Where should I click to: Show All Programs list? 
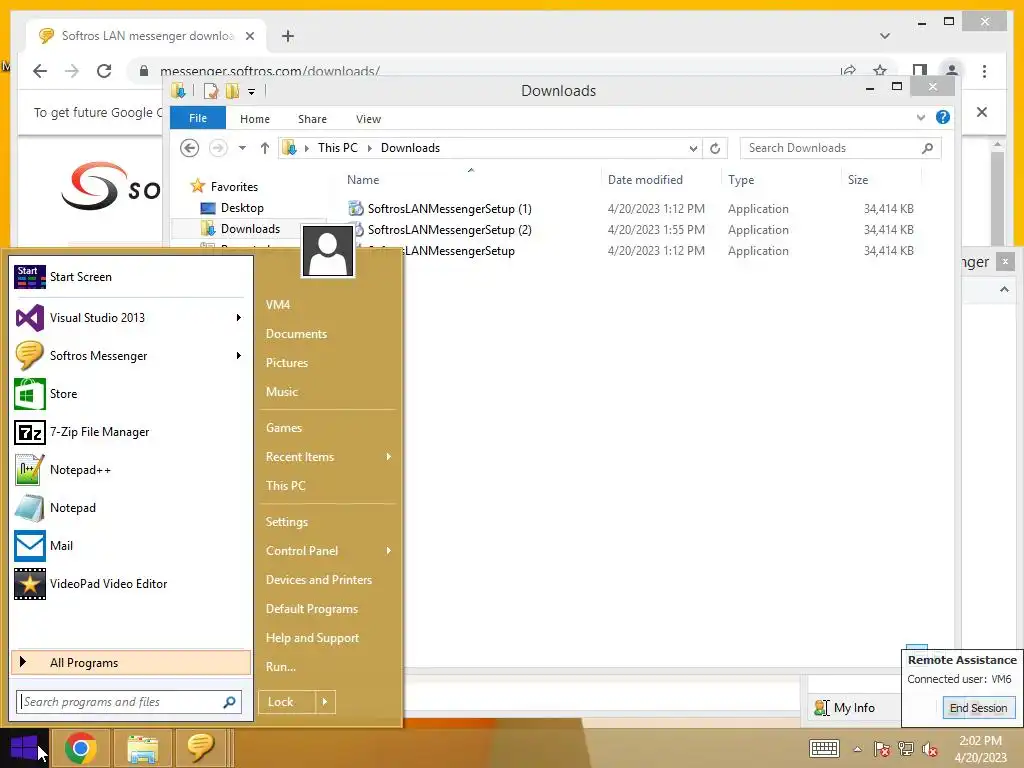(131, 663)
